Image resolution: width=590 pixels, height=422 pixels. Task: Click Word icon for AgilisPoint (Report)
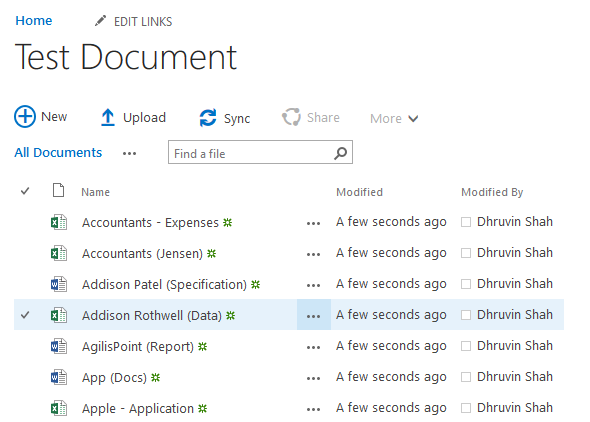point(59,346)
